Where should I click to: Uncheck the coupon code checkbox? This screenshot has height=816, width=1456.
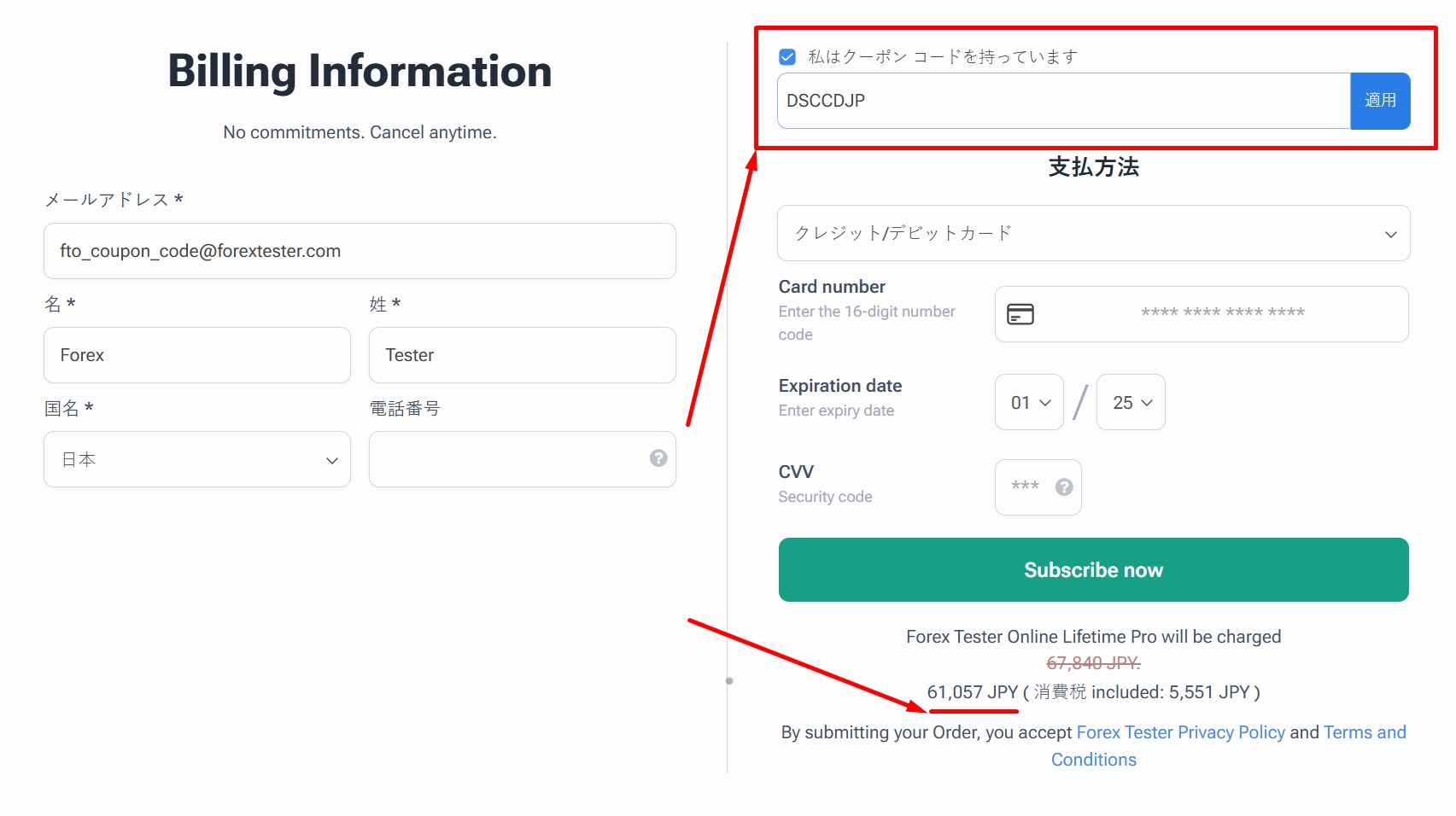(x=787, y=57)
